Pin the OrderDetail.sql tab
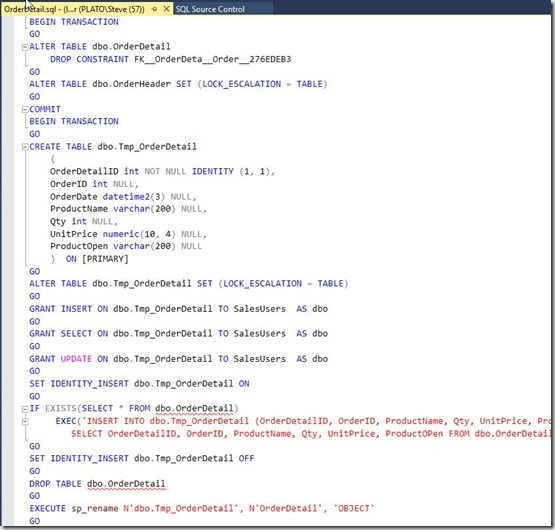 pos(154,9)
